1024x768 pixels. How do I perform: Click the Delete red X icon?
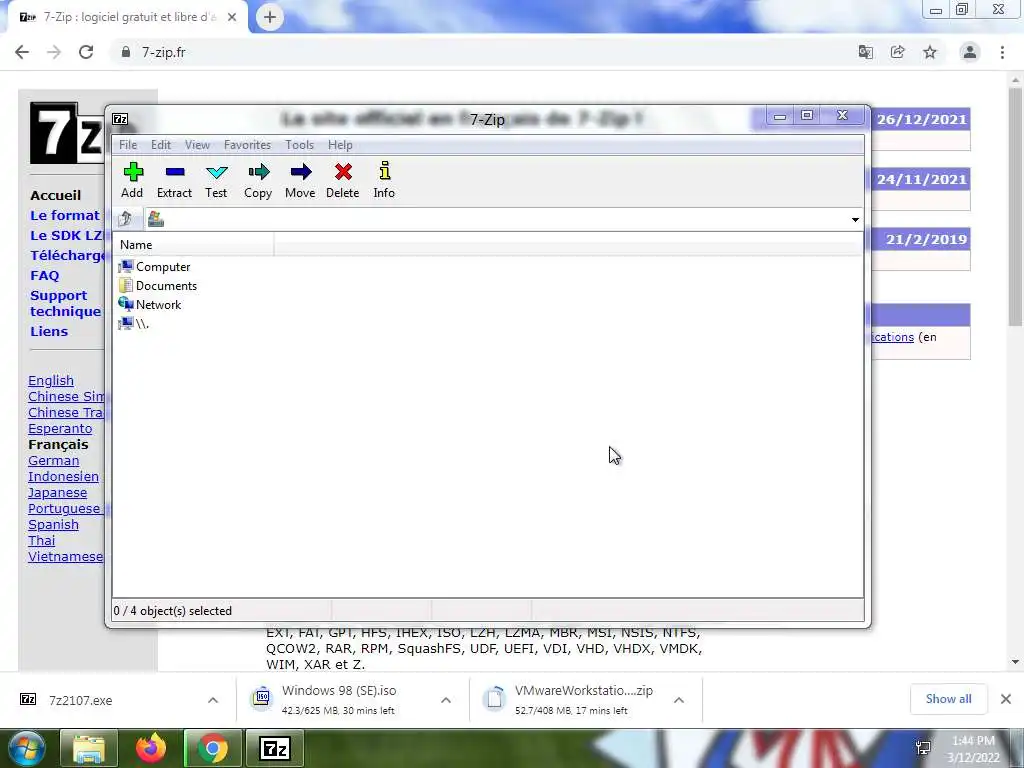click(343, 172)
